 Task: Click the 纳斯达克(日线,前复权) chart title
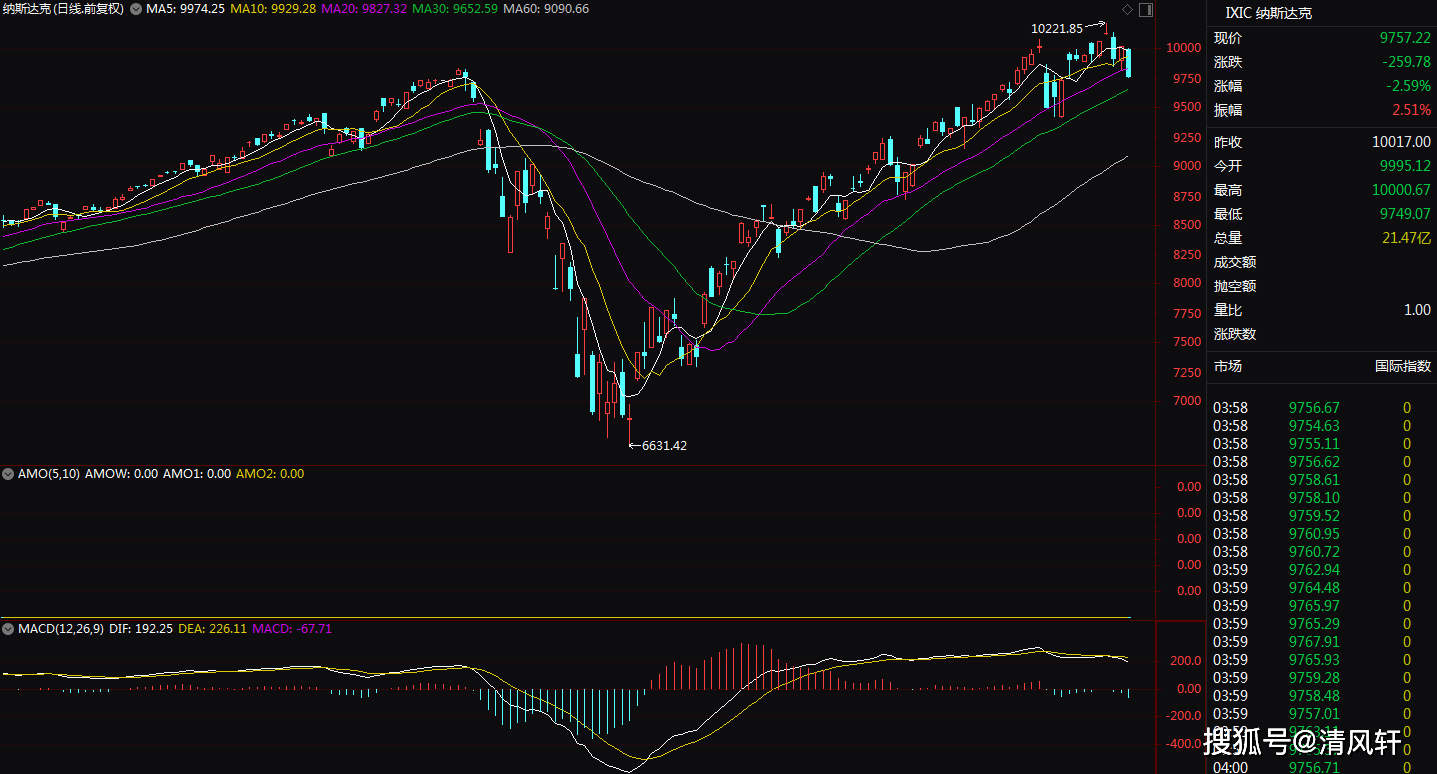click(x=64, y=9)
